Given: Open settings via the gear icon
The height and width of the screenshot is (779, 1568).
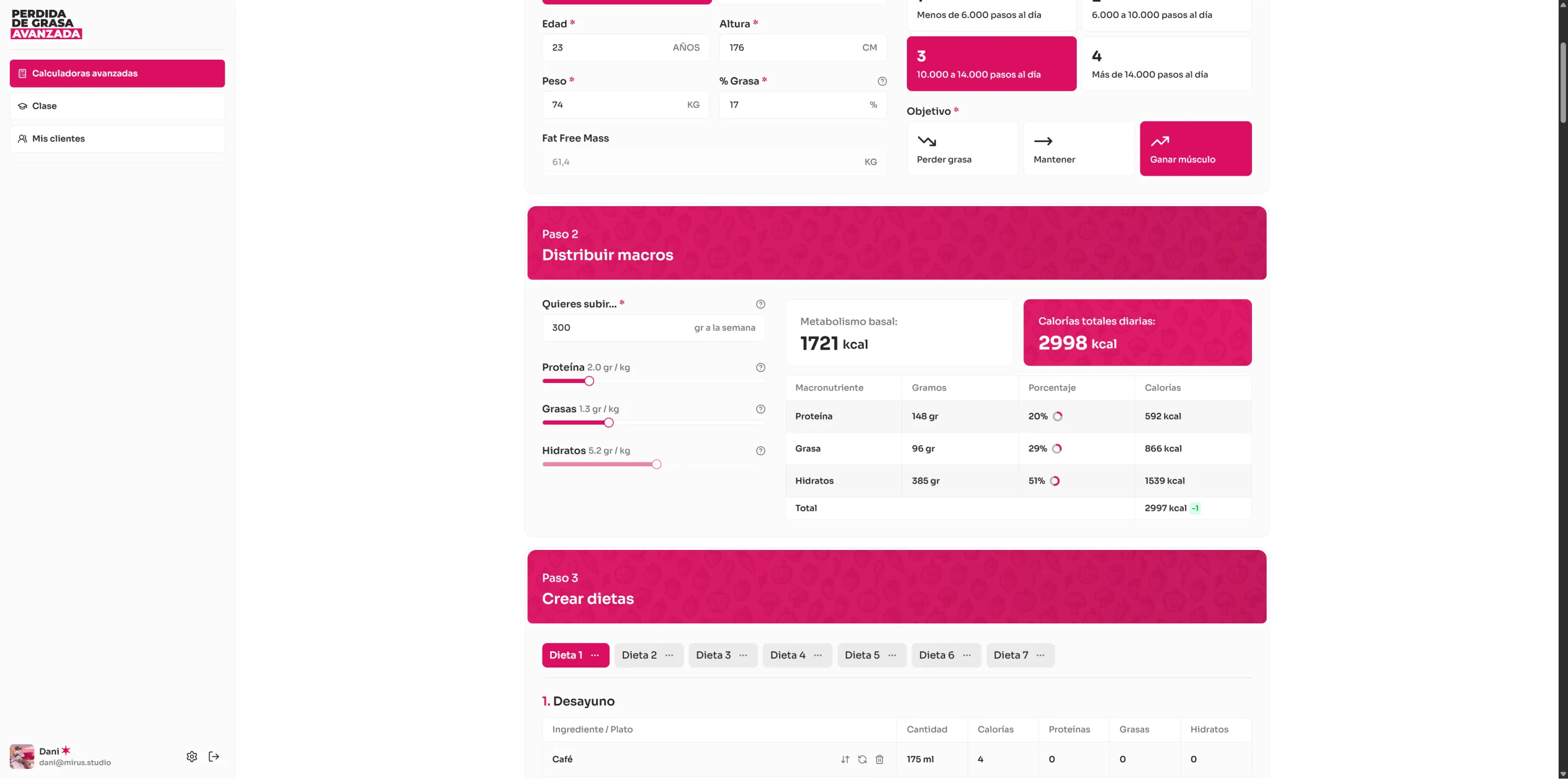Looking at the screenshot, I should pyautogui.click(x=192, y=757).
